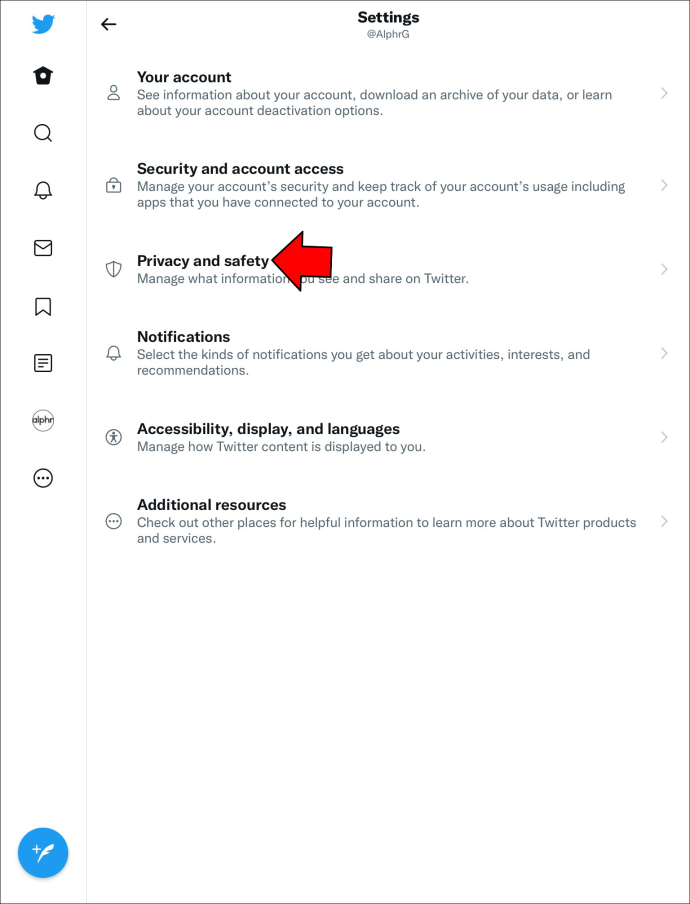Viewport: 690px width, 904px height.
Task: Expand chevron beside Additional resources
Action: (665, 522)
